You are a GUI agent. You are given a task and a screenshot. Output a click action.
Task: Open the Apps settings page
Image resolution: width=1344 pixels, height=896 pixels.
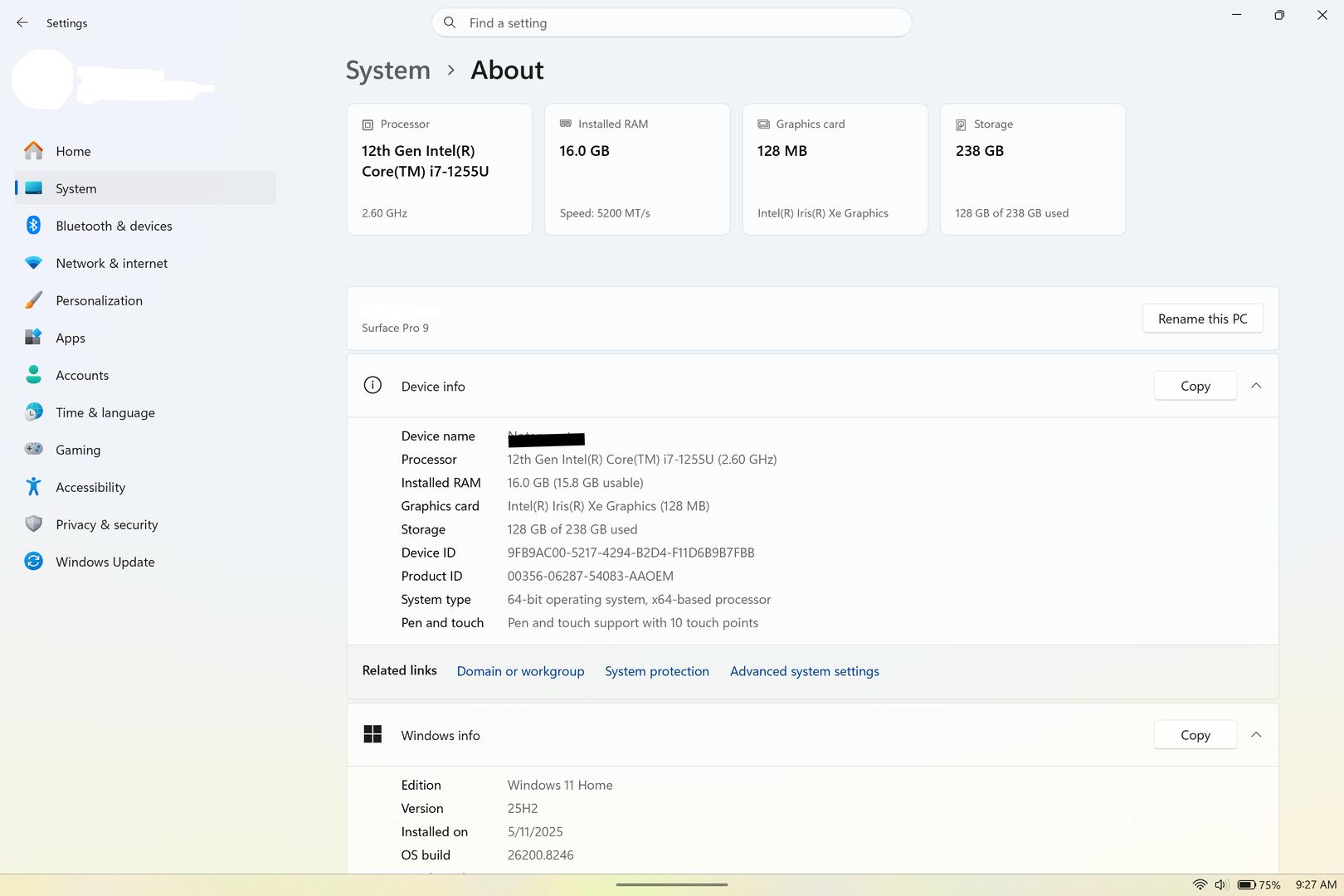(145, 338)
